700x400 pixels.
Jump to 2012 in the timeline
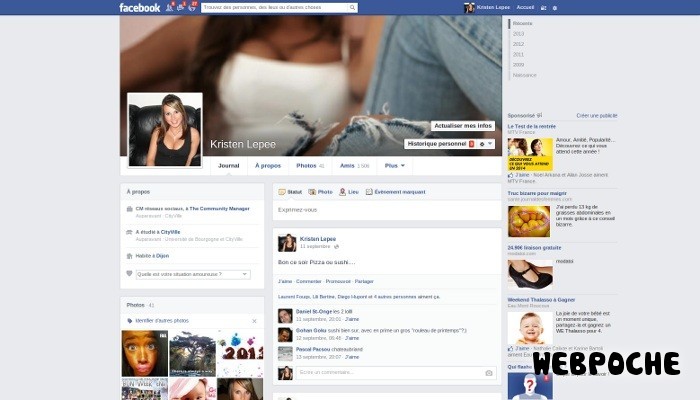click(x=518, y=44)
